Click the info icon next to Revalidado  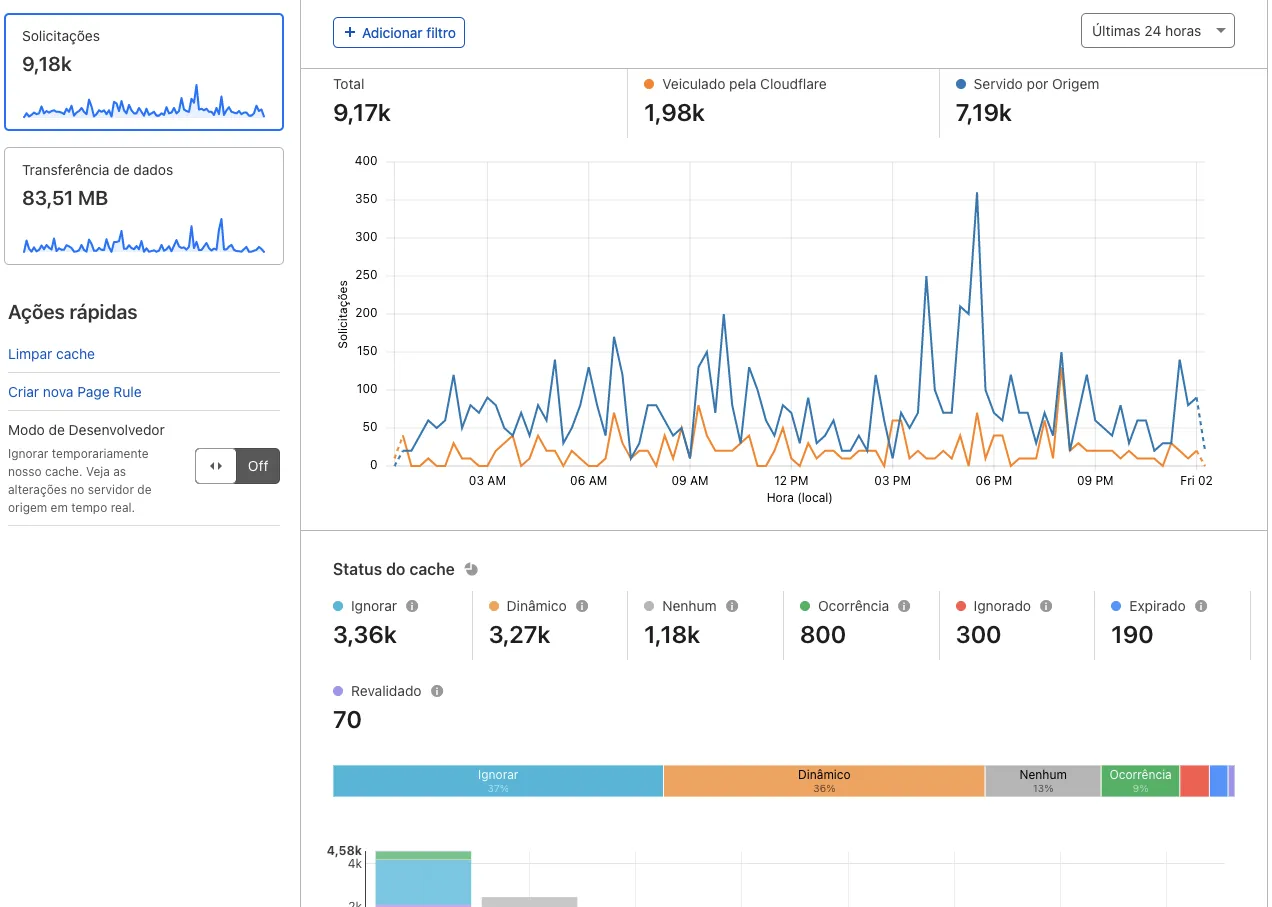coord(437,691)
